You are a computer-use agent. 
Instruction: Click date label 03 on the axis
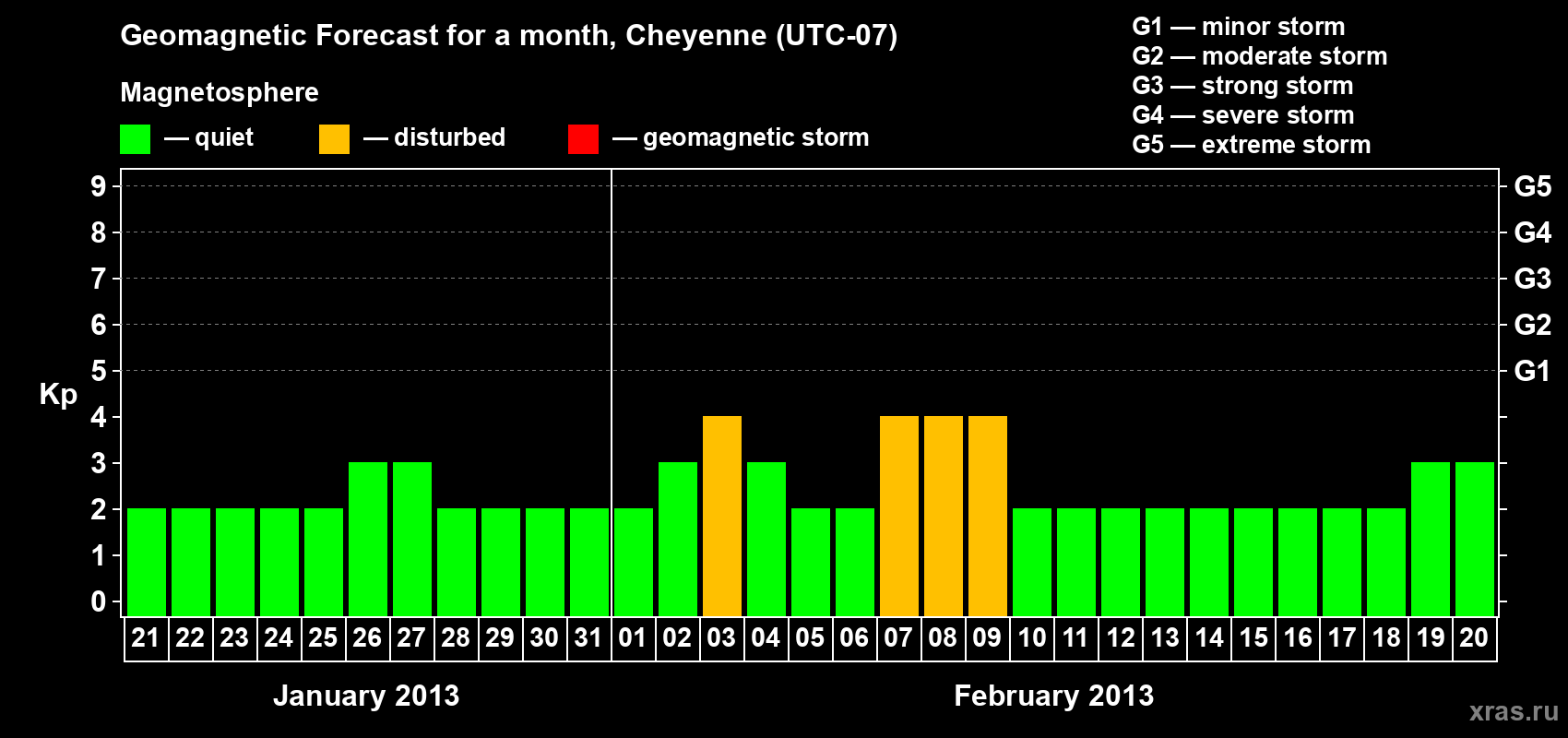[721, 637]
